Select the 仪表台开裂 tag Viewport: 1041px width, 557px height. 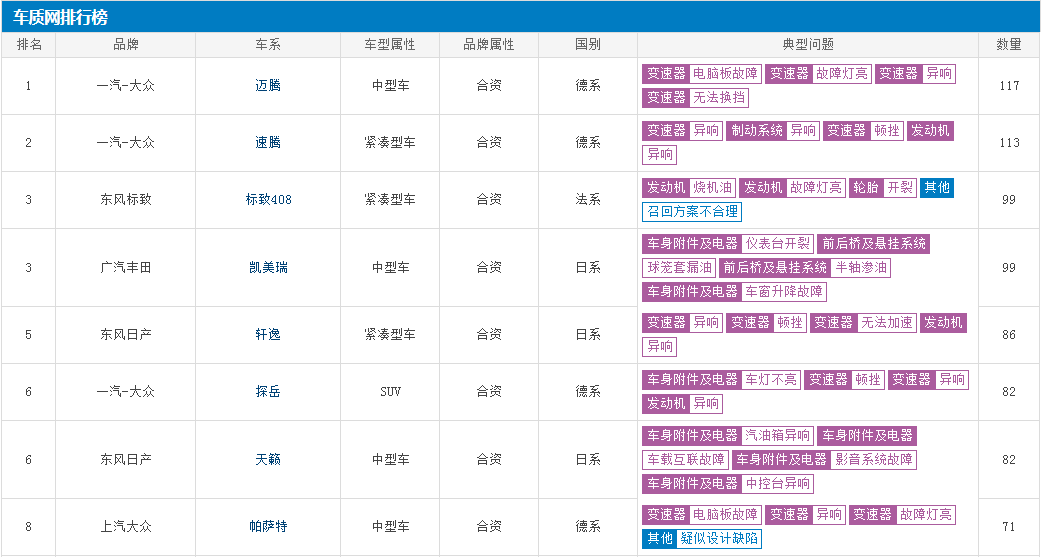click(777, 244)
